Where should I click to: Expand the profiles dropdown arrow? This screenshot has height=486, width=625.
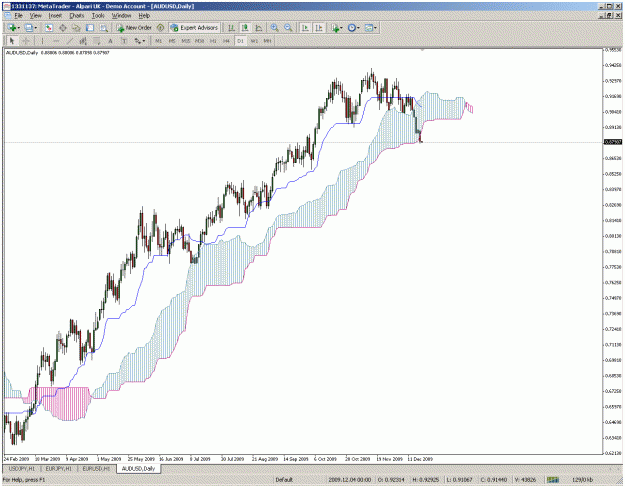pos(35,28)
